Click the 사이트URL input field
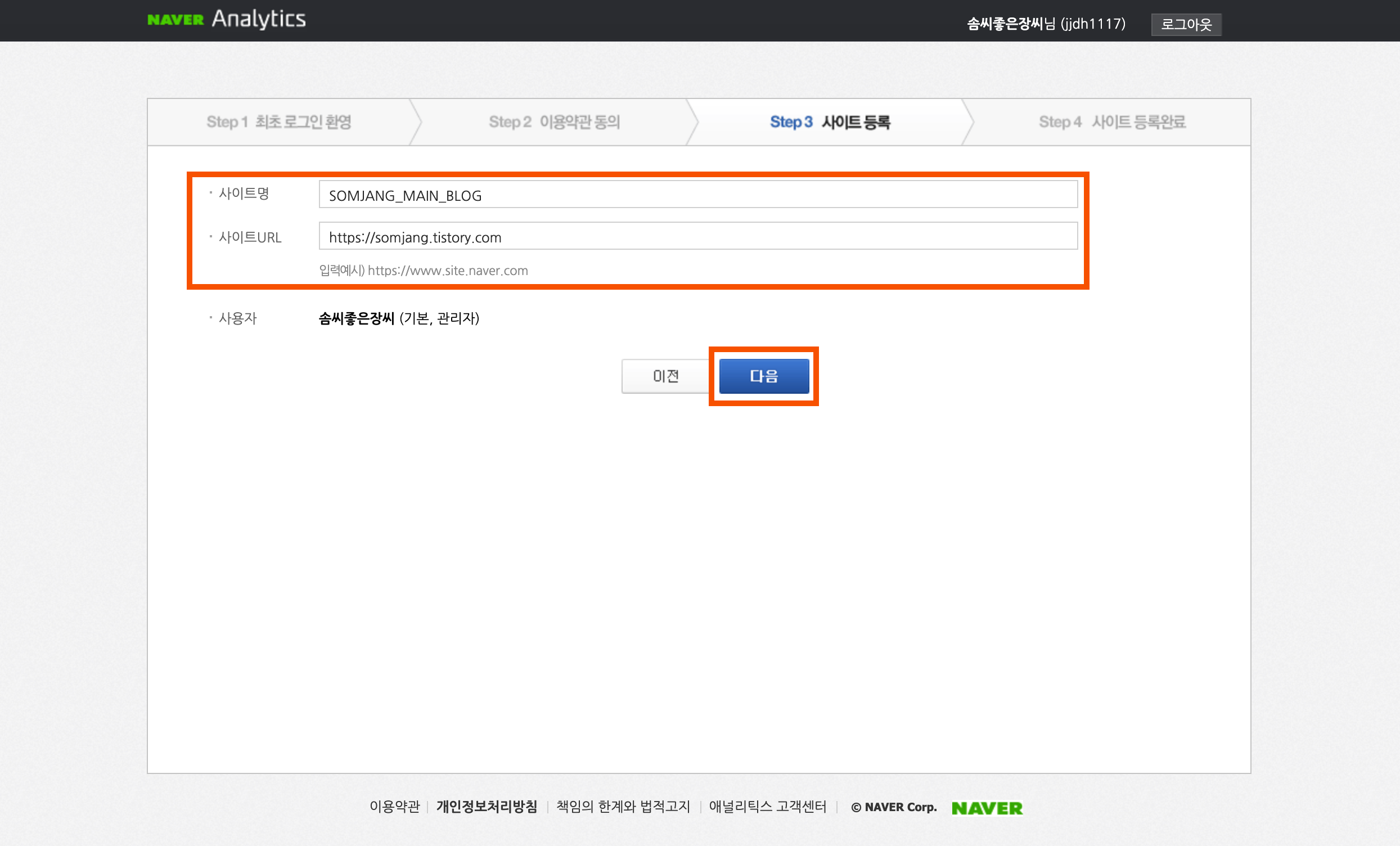 tap(697, 236)
